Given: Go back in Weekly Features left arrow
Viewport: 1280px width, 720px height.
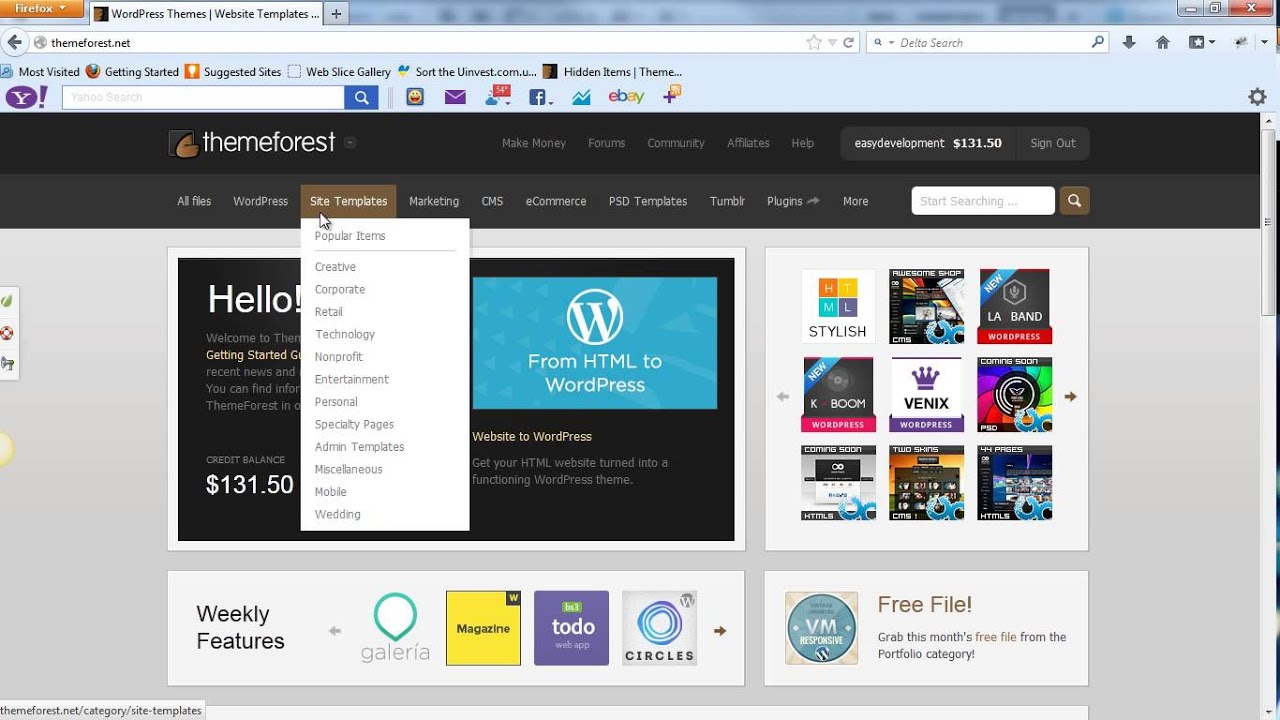Looking at the screenshot, I should 335,631.
